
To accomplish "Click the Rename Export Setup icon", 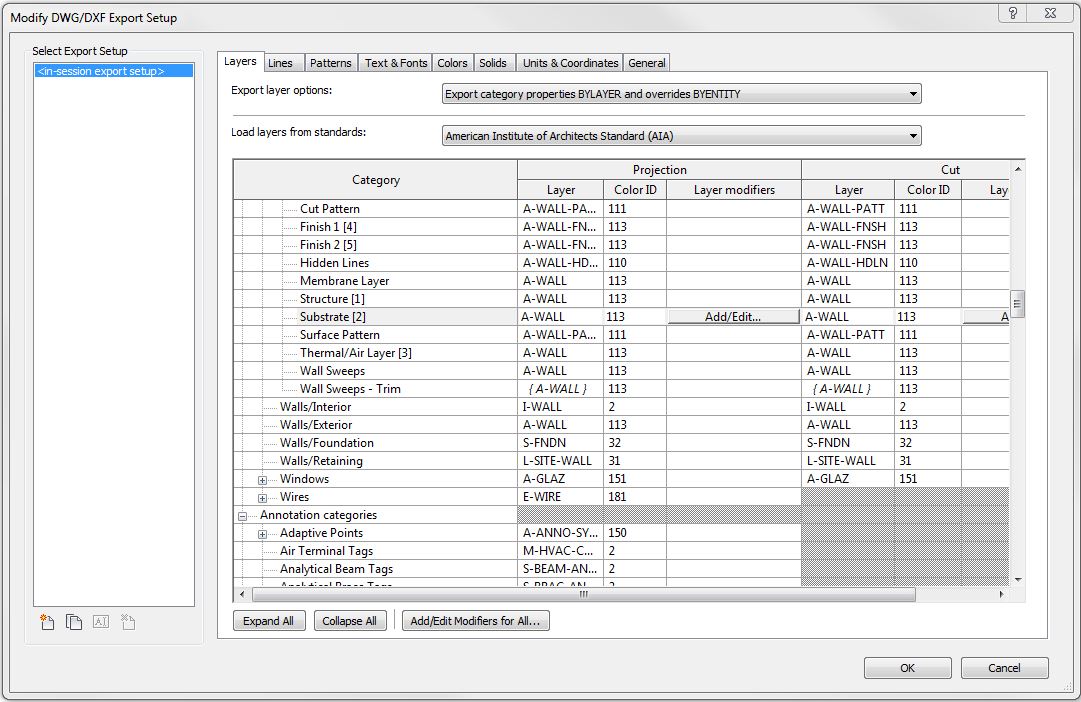I will pos(100,622).
